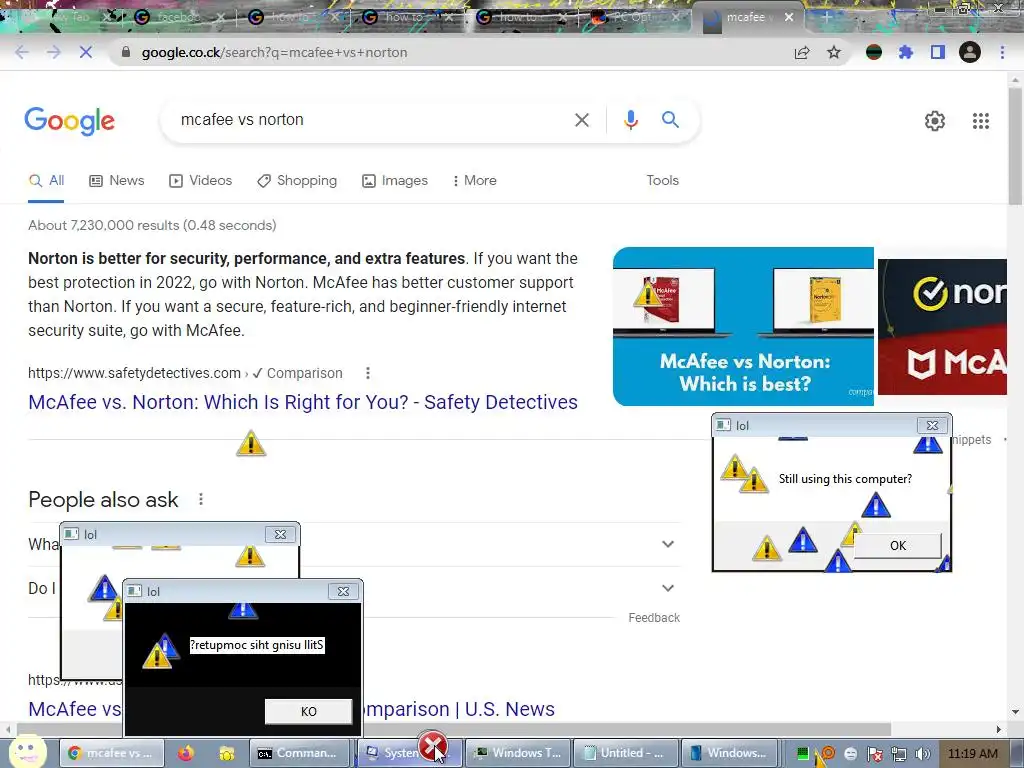Screen dimensions: 1024x768
Task: Open a new Chrome tab
Action: tap(826, 18)
